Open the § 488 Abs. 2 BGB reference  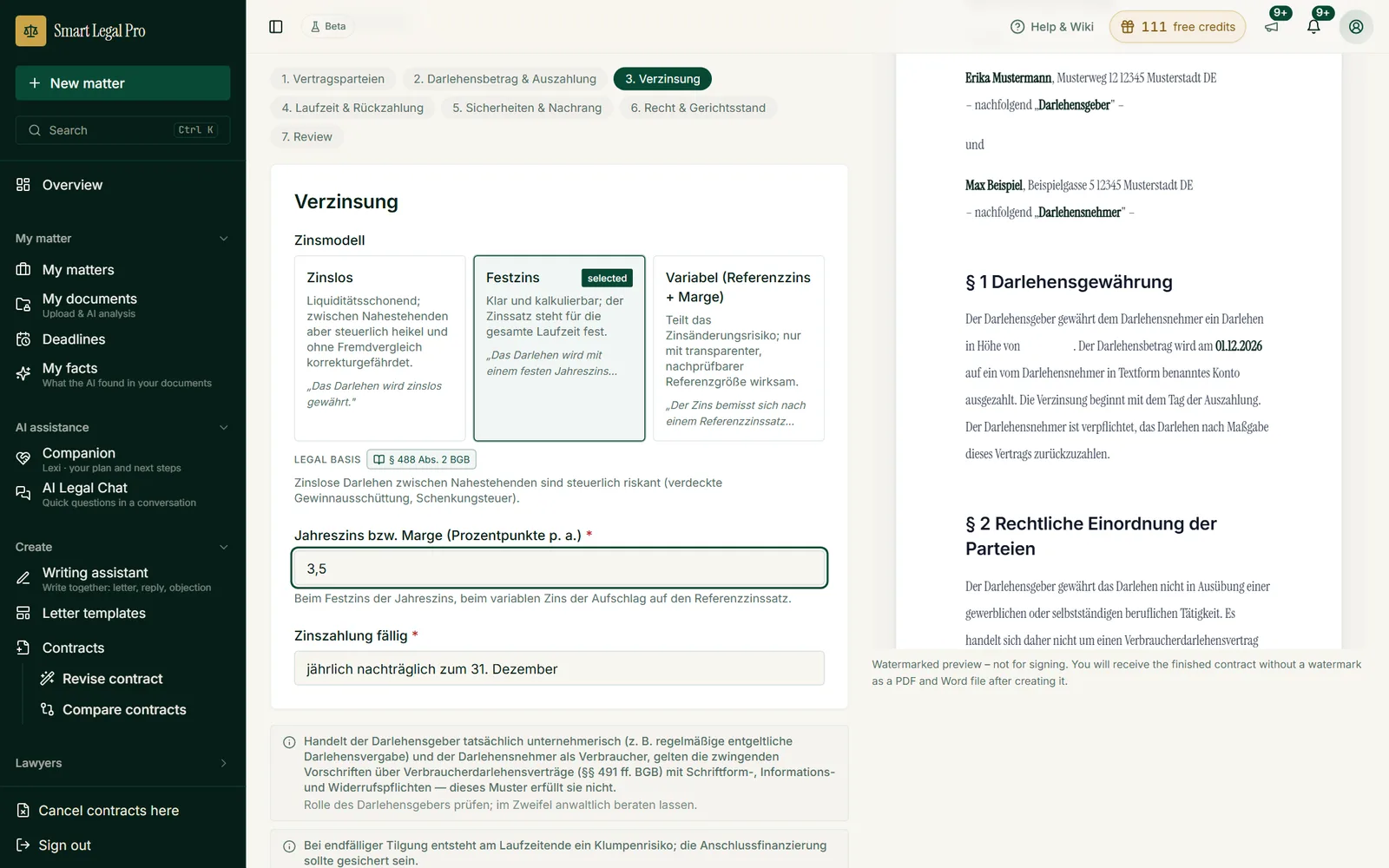[x=422, y=459]
